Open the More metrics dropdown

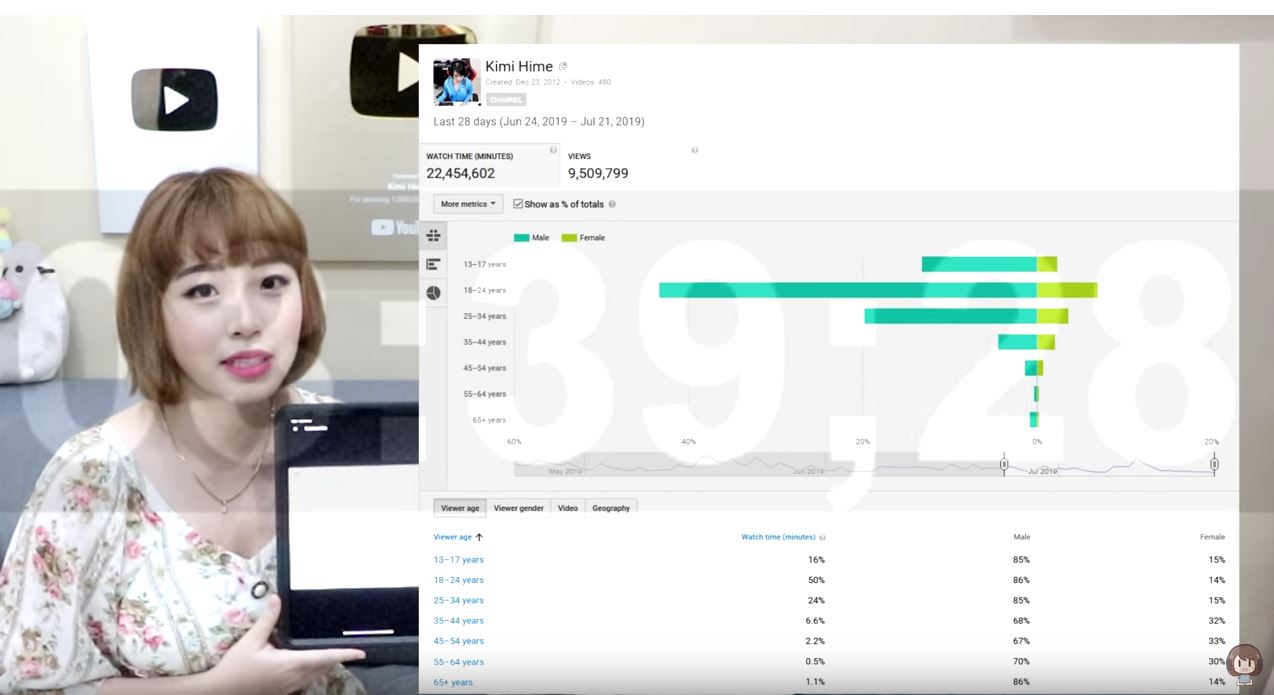tap(468, 204)
